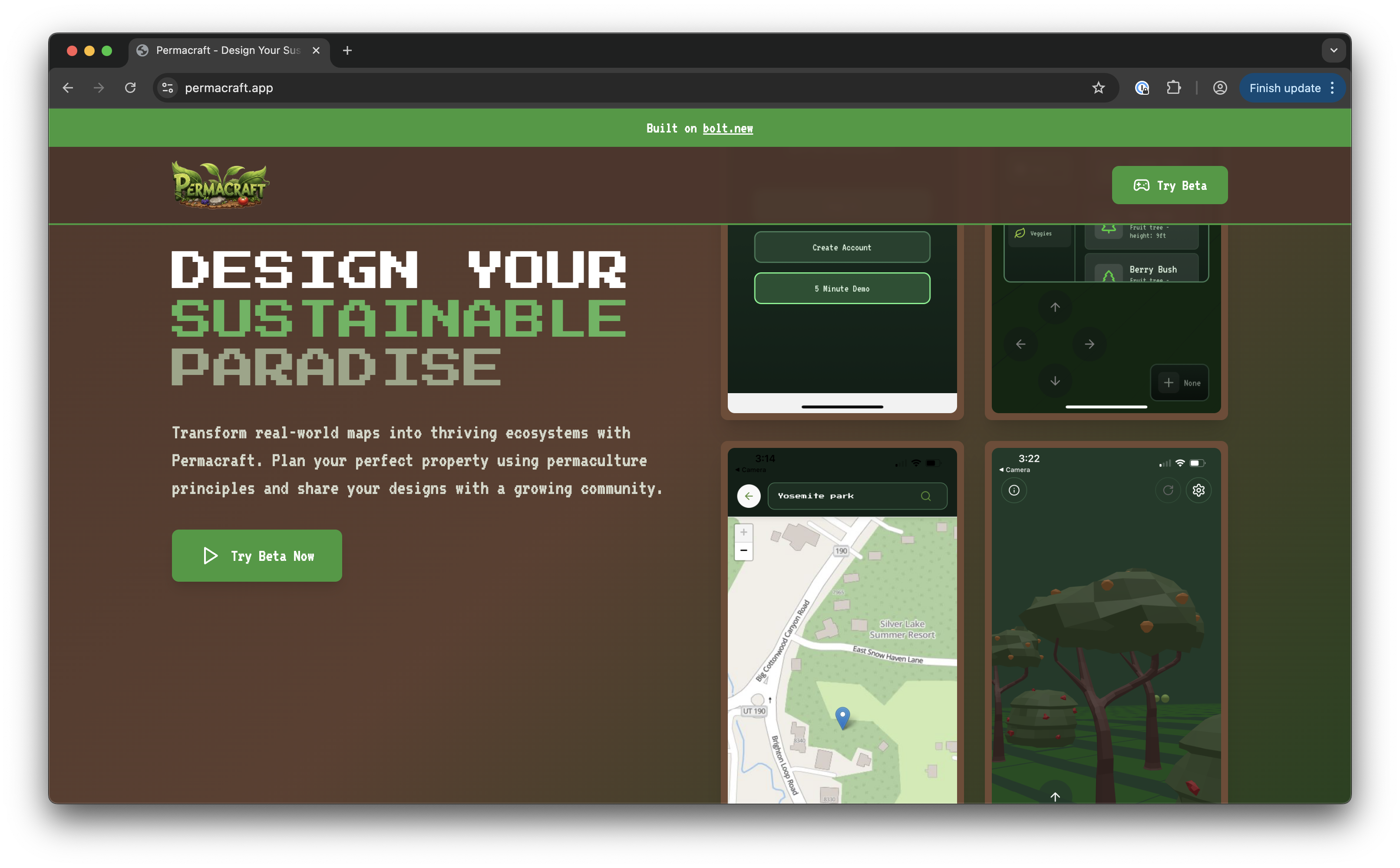Image resolution: width=1400 pixels, height=868 pixels.
Task: Click the 5 Minute Demo button
Action: click(x=842, y=289)
